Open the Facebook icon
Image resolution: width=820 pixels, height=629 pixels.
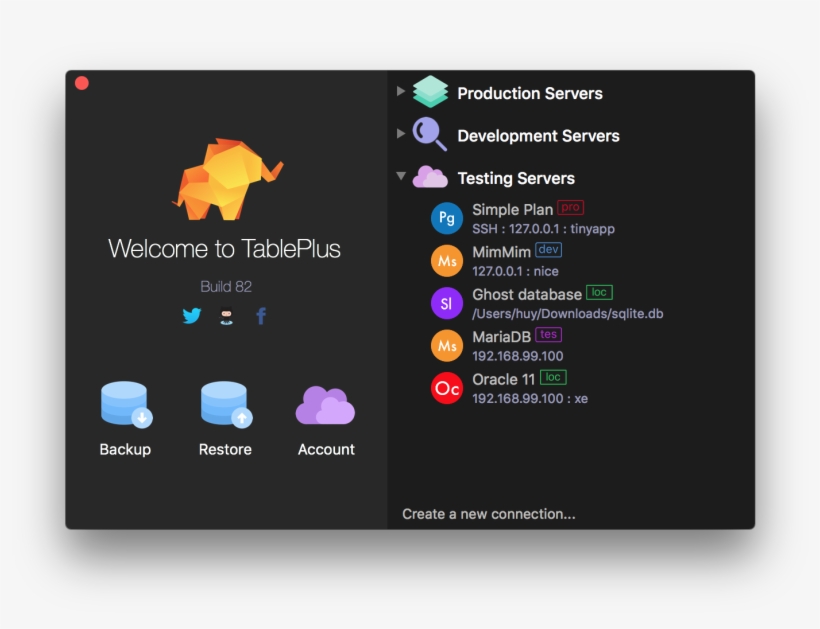[261, 316]
